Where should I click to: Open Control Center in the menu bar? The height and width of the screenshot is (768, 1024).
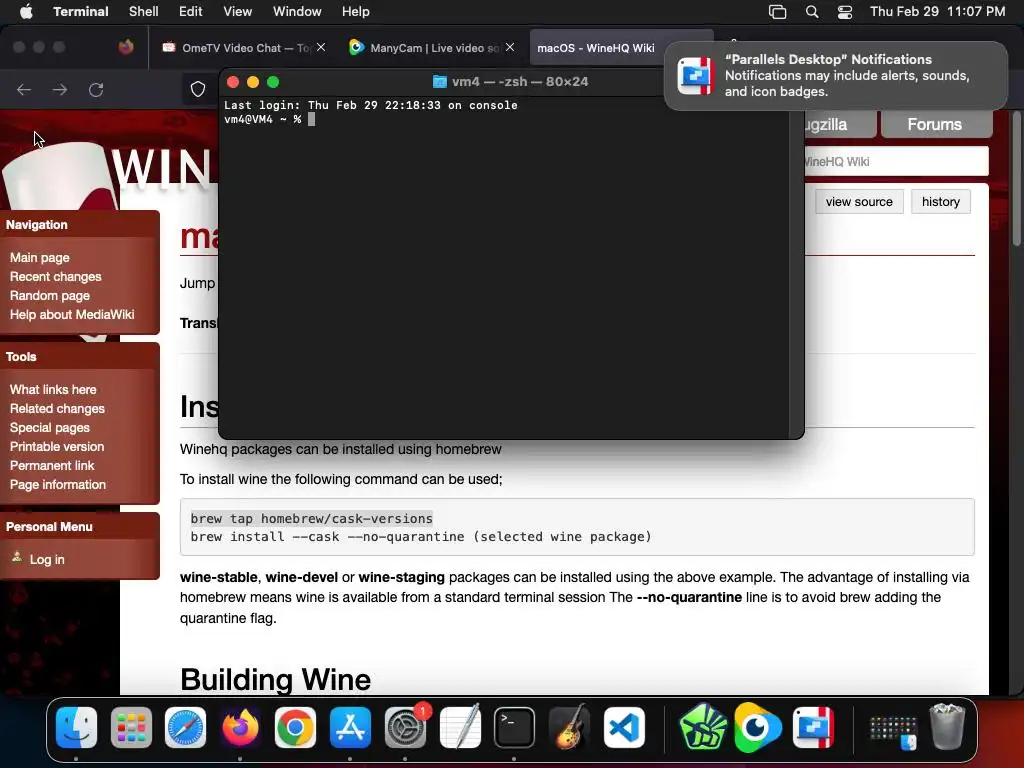(x=844, y=12)
